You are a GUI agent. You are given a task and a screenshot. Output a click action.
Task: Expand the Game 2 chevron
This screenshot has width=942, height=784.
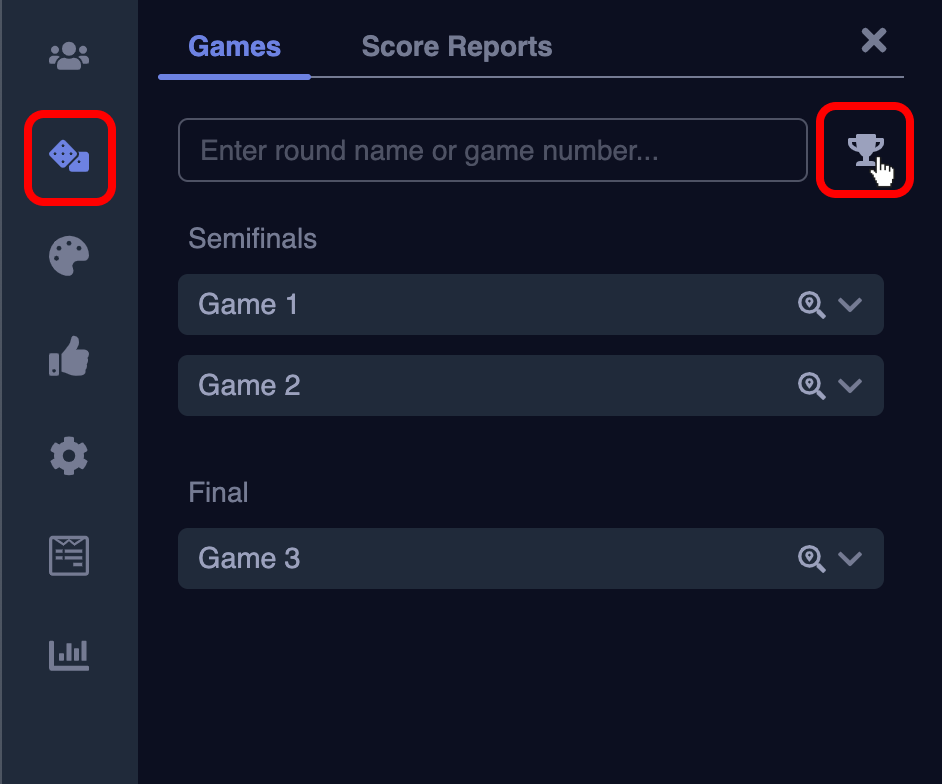(850, 386)
